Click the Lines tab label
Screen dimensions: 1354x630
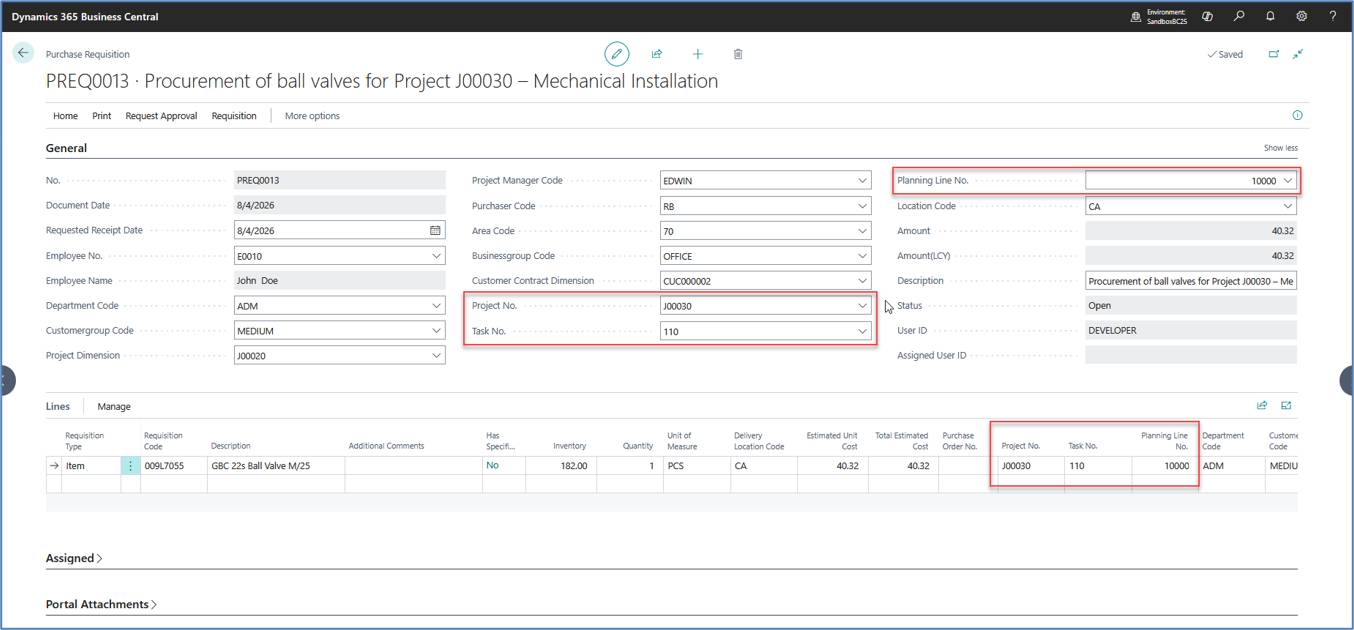58,406
